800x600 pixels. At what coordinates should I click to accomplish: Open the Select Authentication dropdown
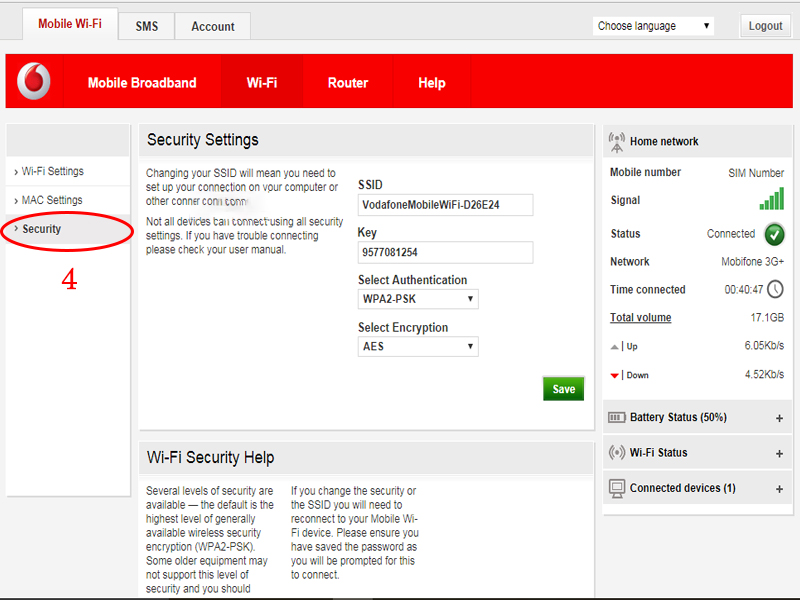(x=418, y=299)
